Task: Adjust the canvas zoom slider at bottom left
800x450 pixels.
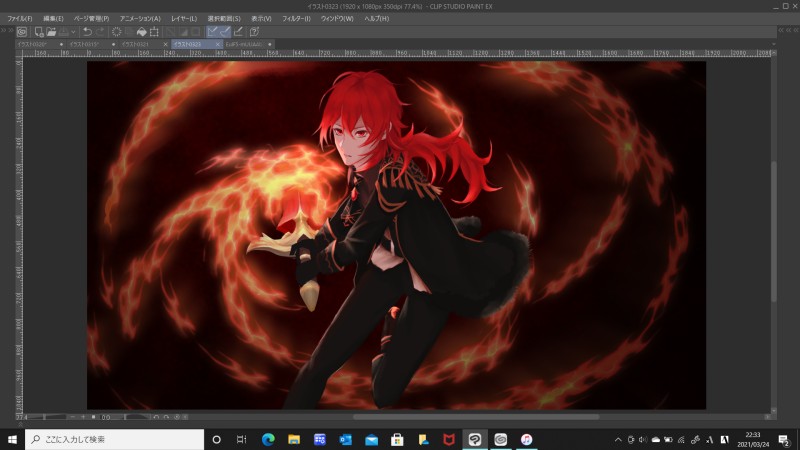Action: pyautogui.click(x=47, y=417)
